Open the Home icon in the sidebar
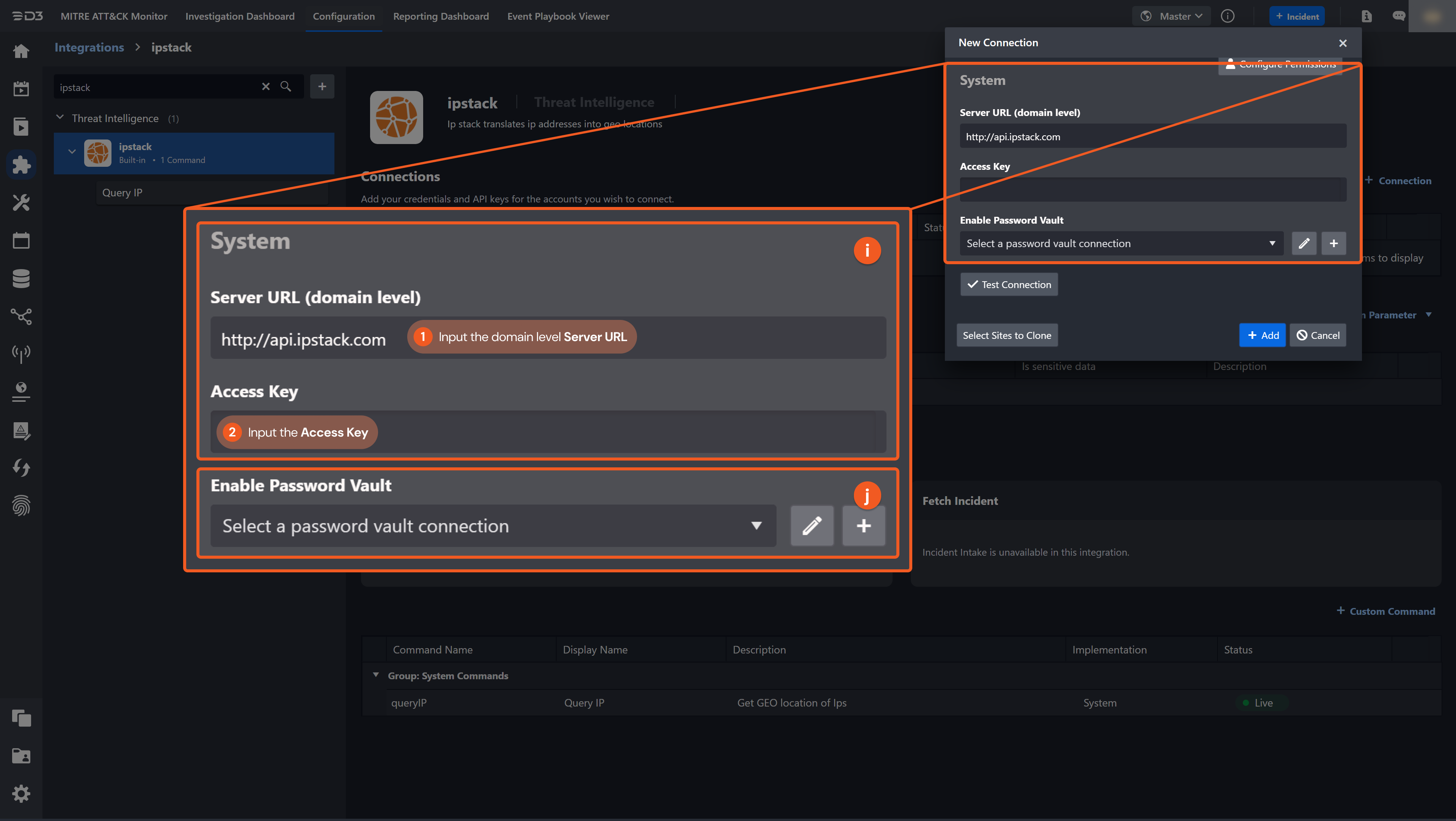 (x=21, y=51)
